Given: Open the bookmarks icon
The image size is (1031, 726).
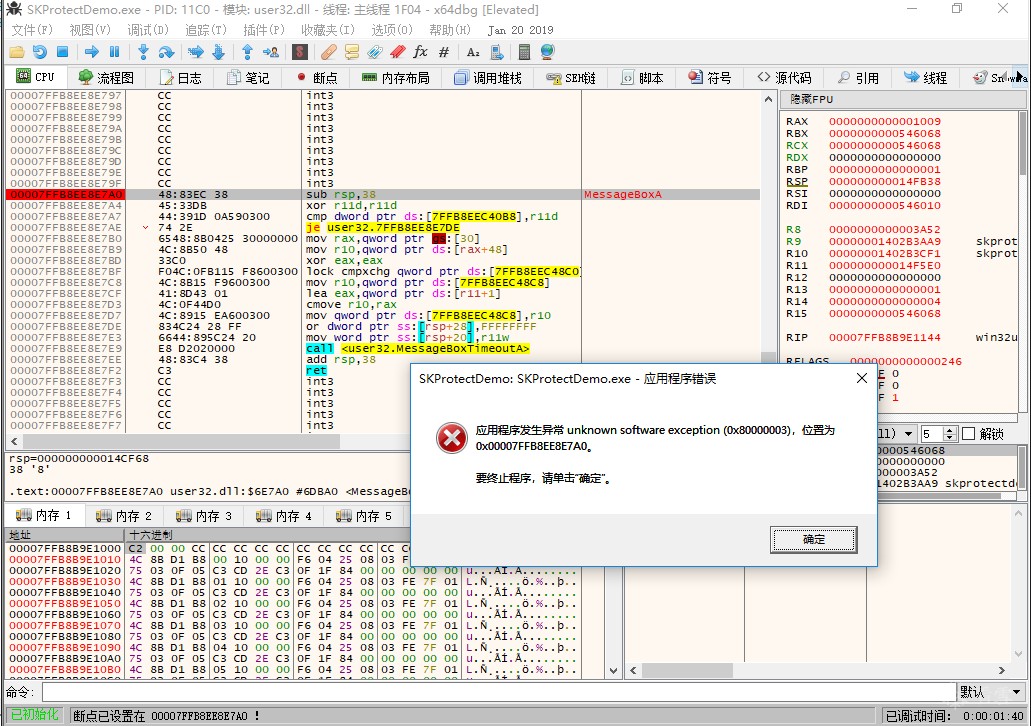Looking at the screenshot, I should (398, 52).
